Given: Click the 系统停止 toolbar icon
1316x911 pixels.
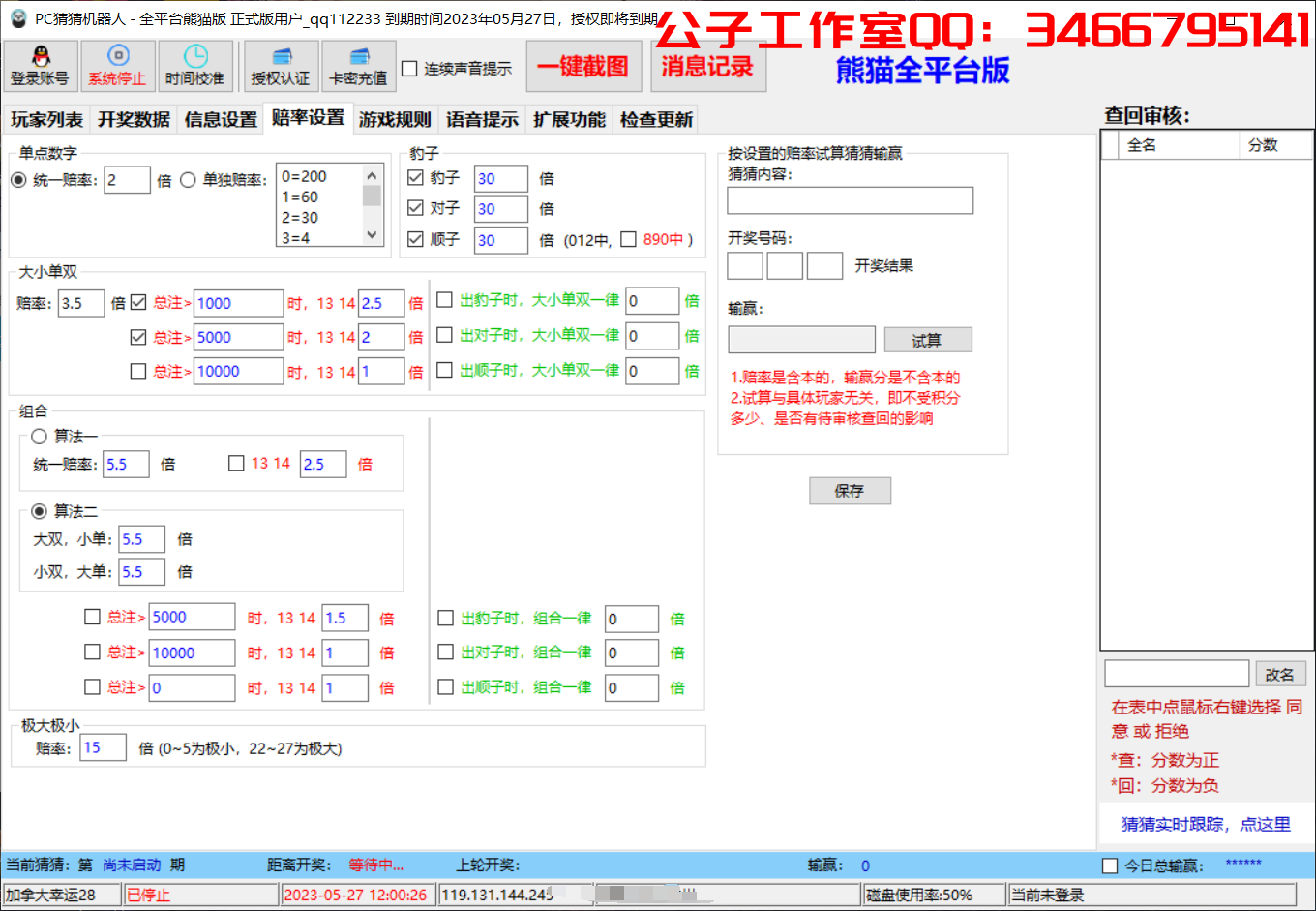Looking at the screenshot, I should tap(117, 66).
